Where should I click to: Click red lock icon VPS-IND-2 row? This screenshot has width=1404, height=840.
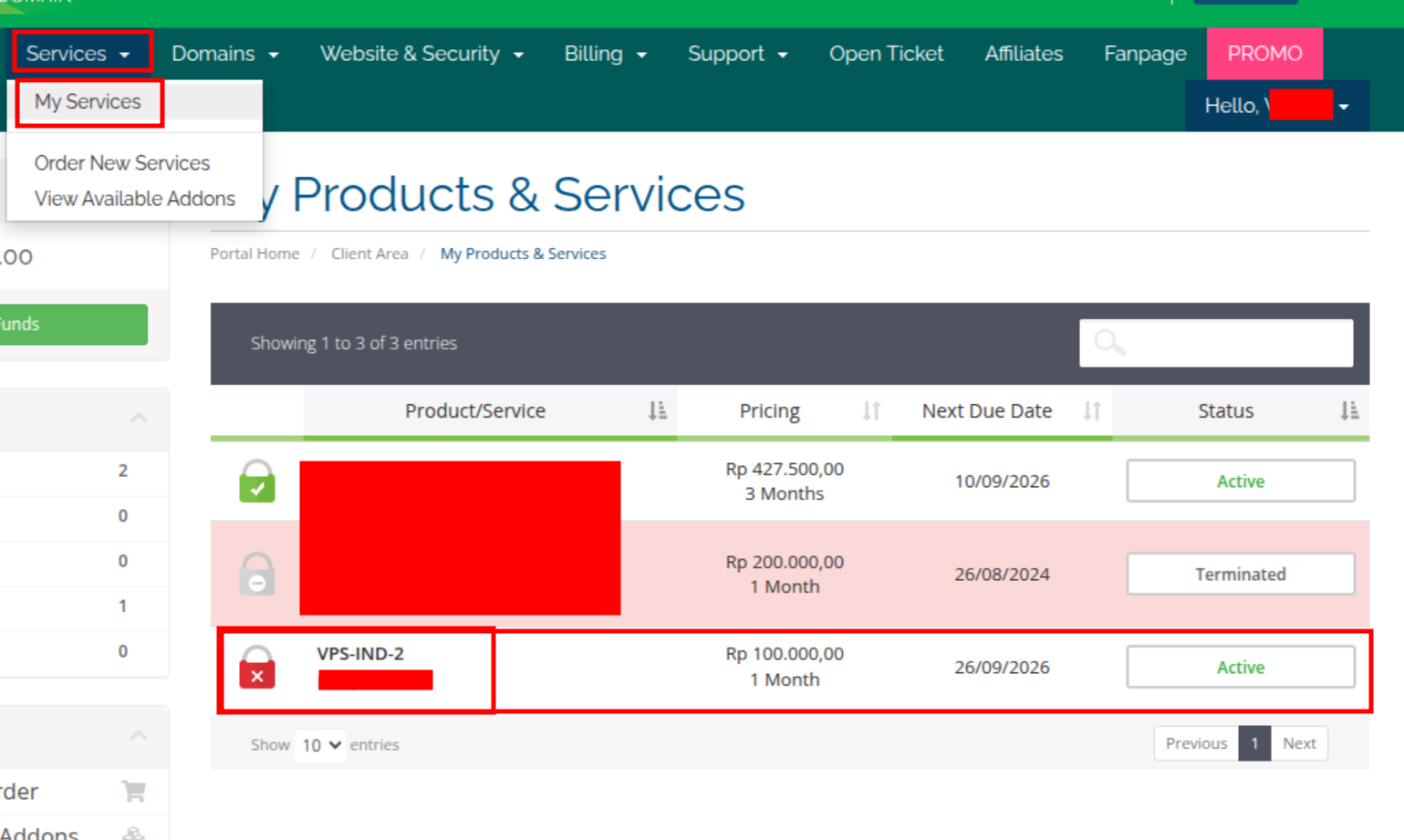tap(257, 667)
